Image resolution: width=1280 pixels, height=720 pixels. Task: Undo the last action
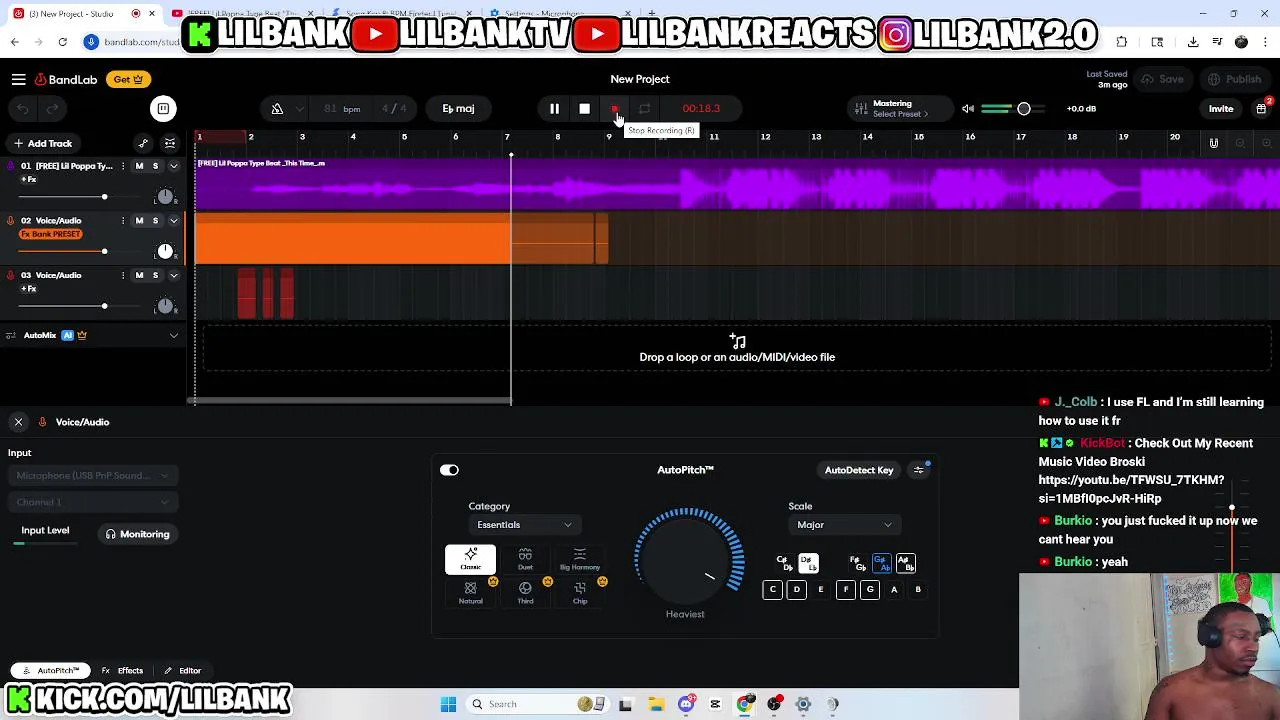tap(22, 108)
